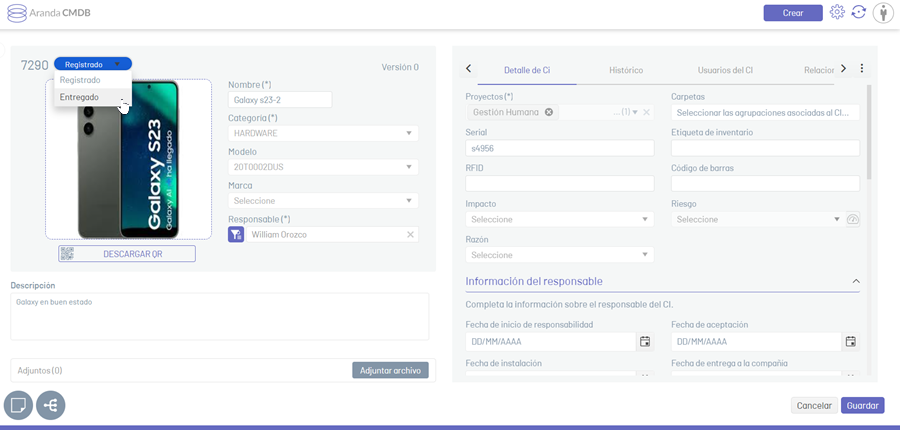
Task: Click the Código de barras field
Action: pos(765,184)
